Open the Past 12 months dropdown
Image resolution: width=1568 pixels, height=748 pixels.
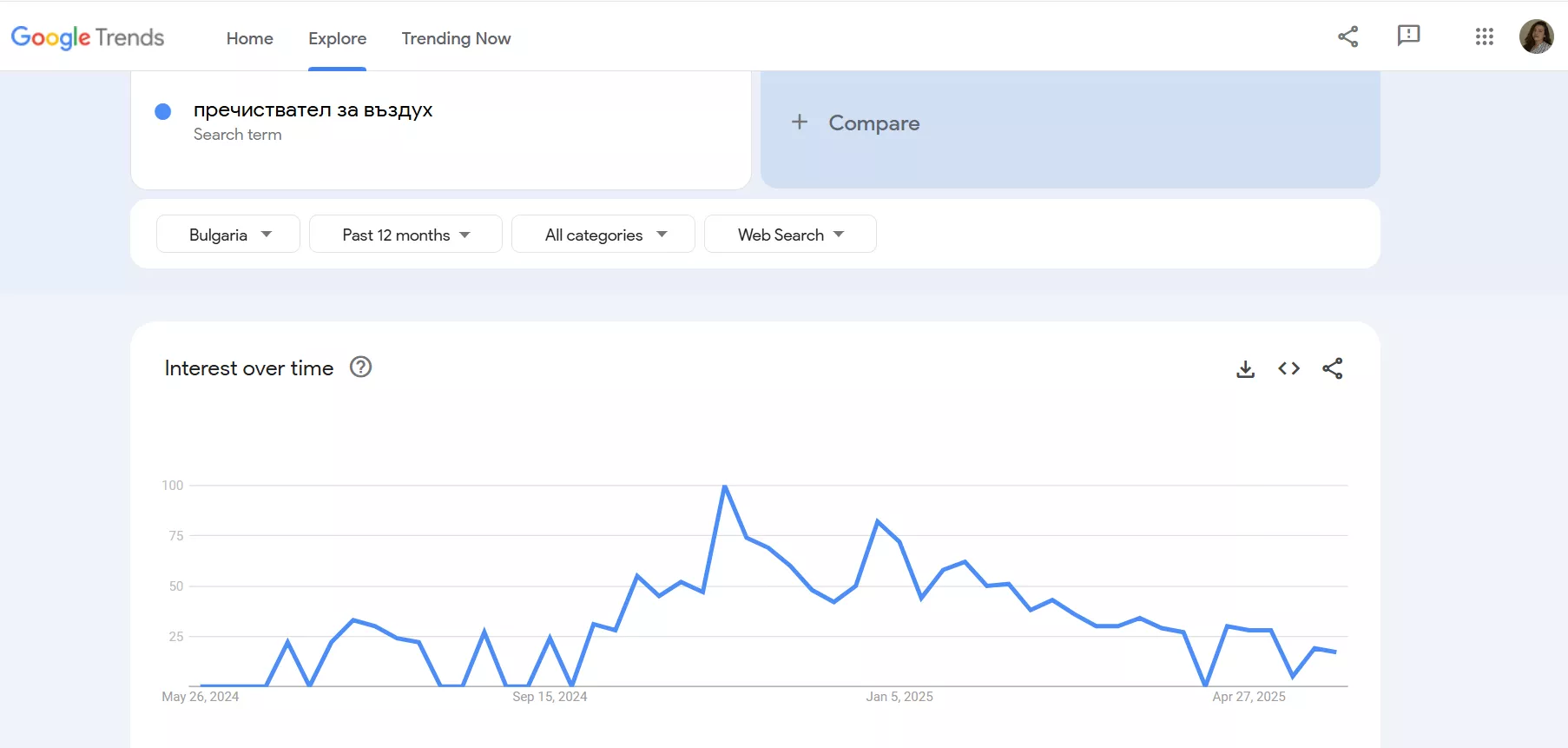point(405,235)
